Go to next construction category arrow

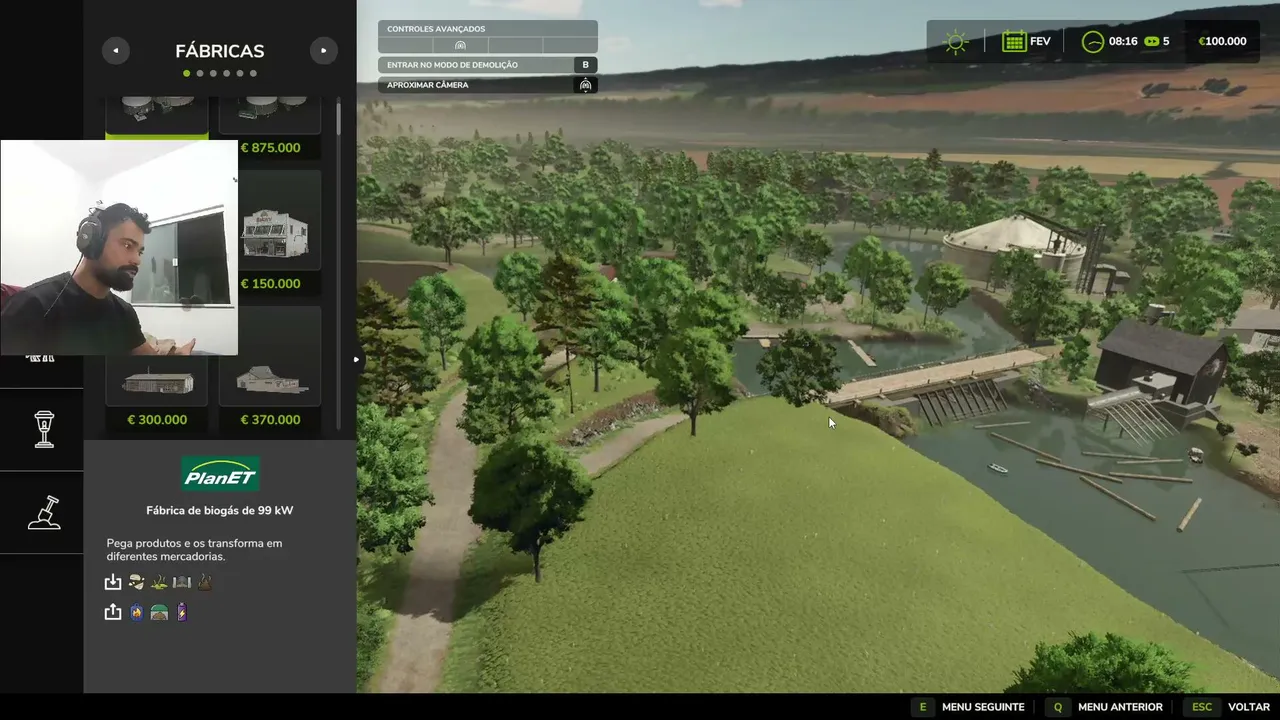coord(323,50)
